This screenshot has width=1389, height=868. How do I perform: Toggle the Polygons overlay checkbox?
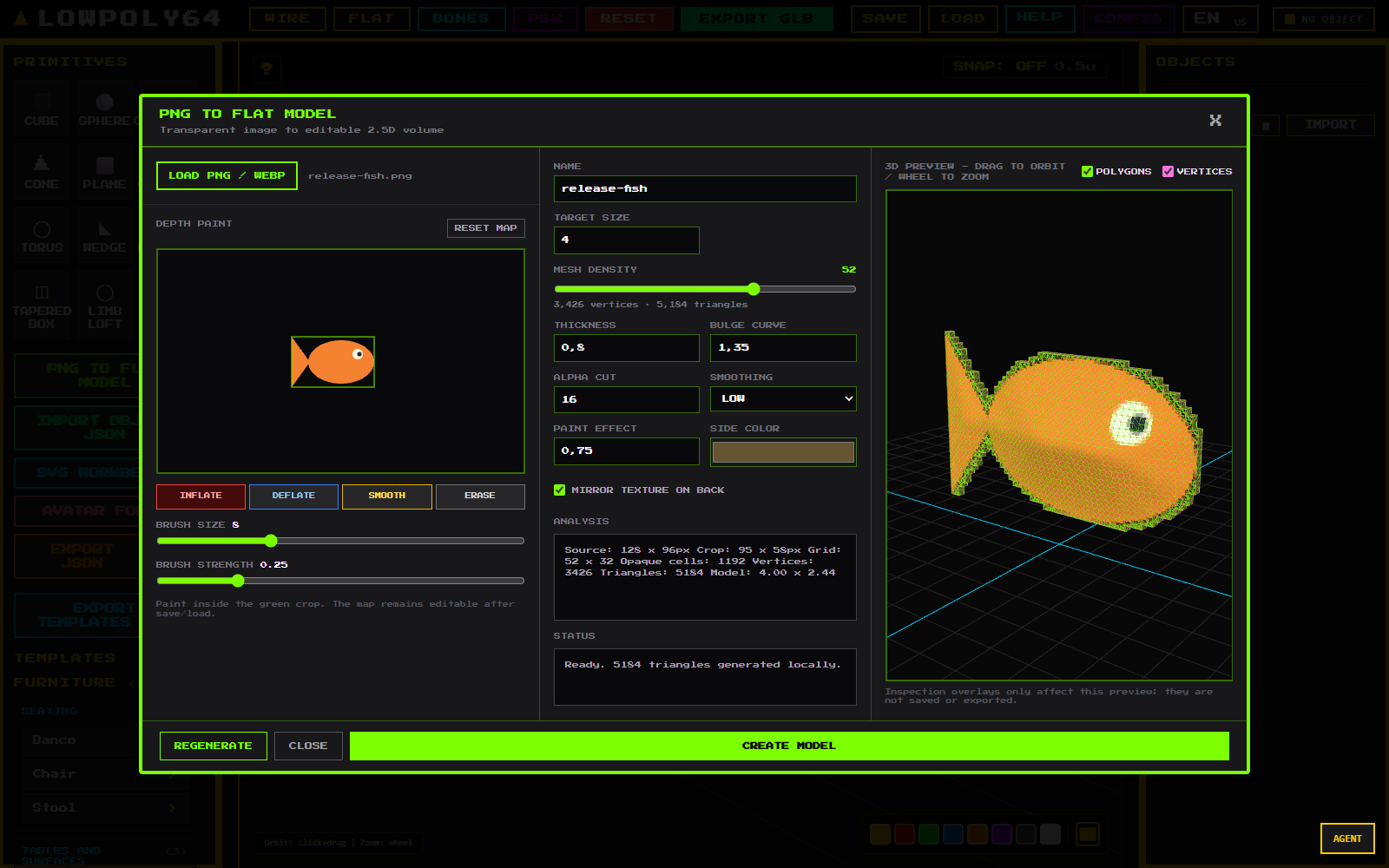(1087, 171)
